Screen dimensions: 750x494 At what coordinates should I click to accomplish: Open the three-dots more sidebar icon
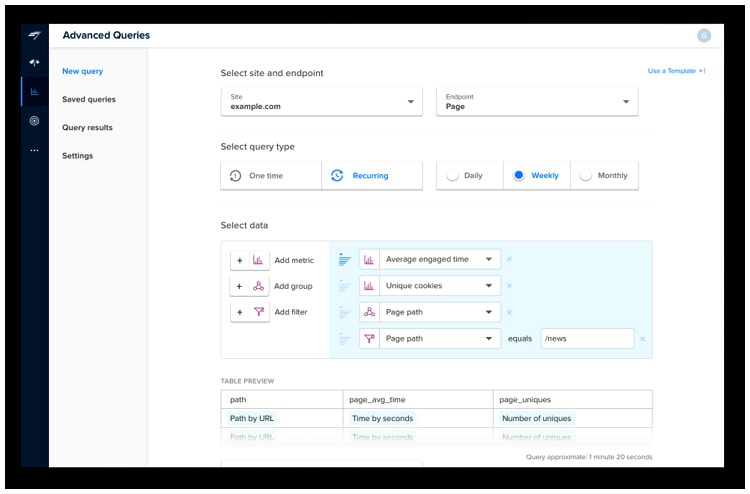34,150
